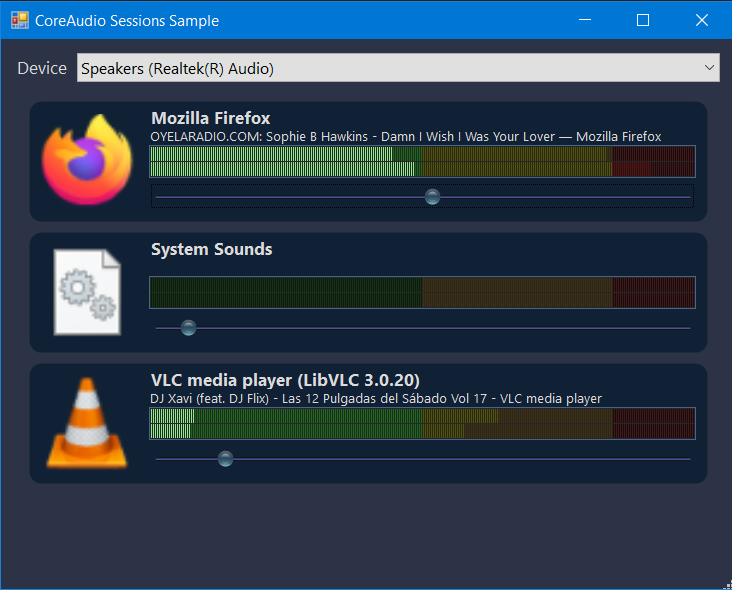Click the System Sounds gear document icon

(87, 292)
